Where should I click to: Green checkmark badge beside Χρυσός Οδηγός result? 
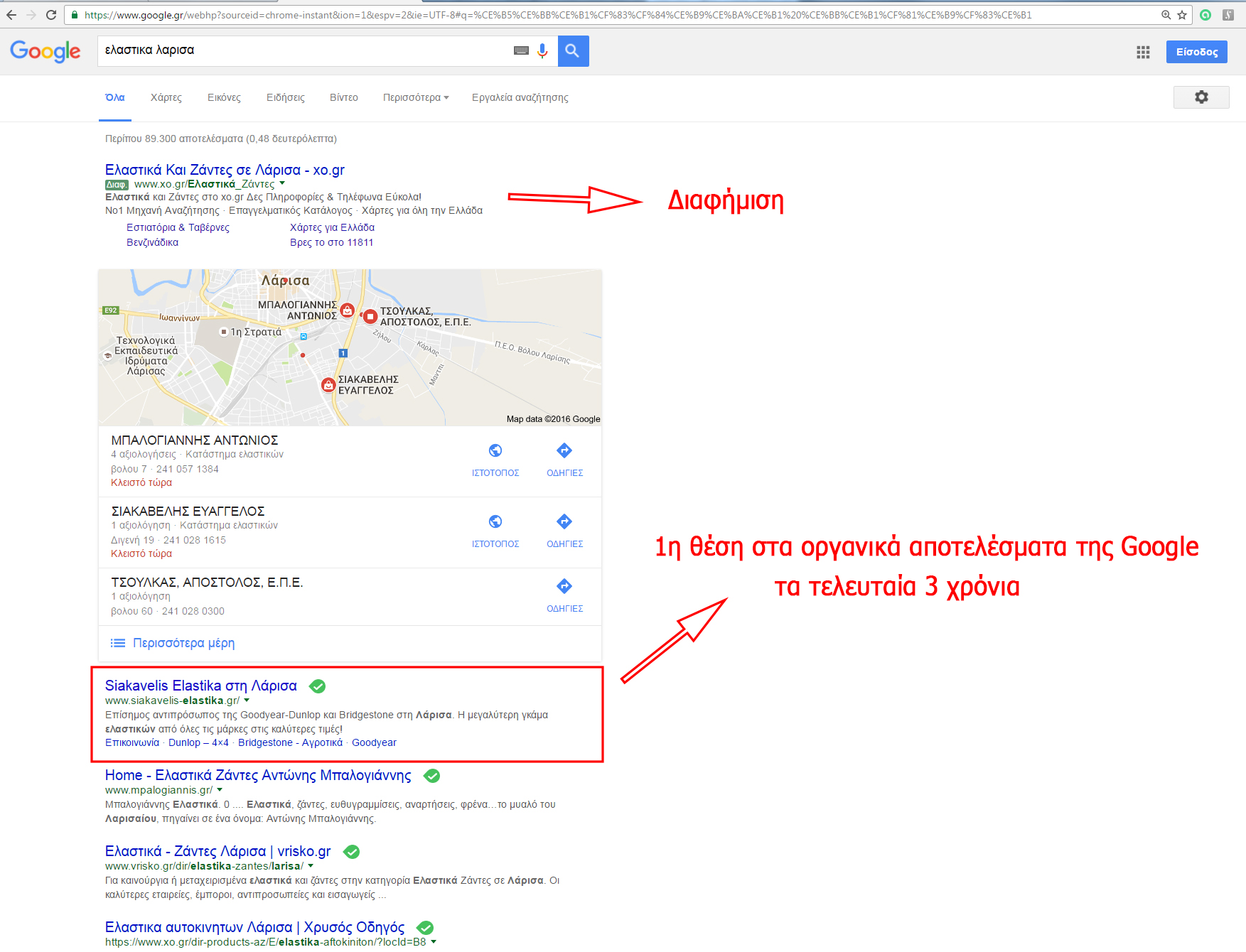click(425, 928)
